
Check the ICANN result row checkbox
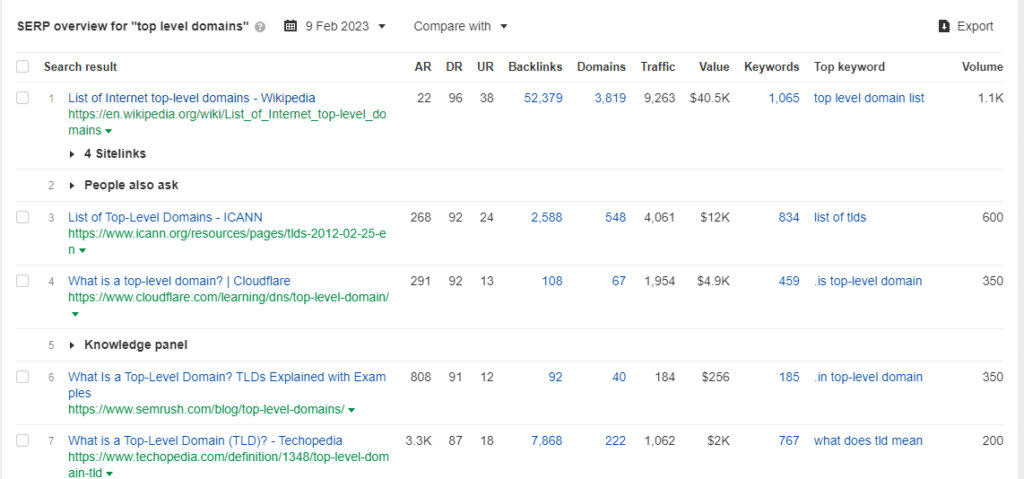click(23, 218)
